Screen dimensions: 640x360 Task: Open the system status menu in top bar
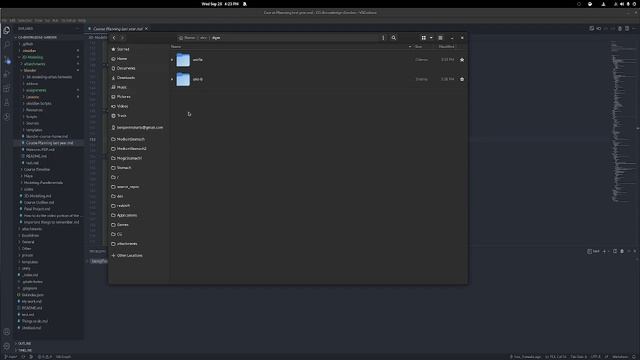click(x=626, y=4)
